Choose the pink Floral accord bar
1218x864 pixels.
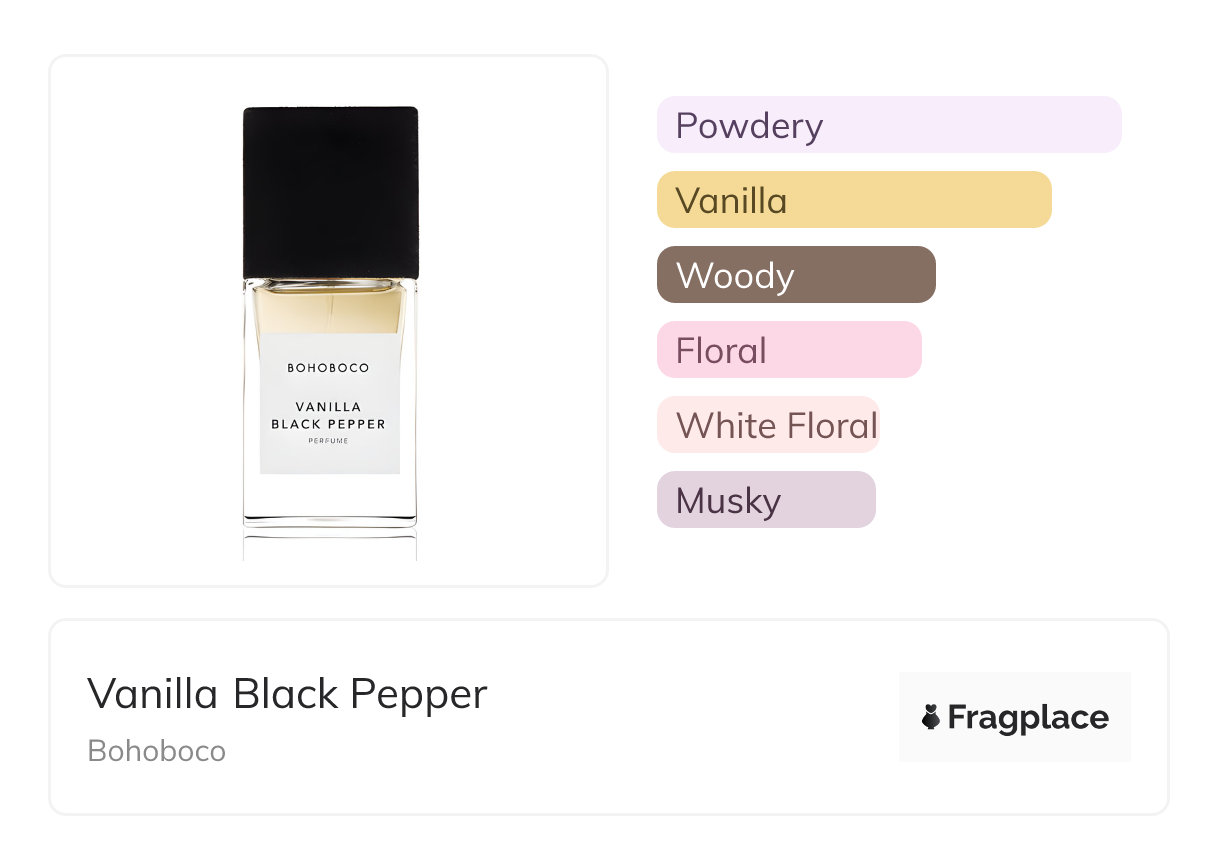788,350
